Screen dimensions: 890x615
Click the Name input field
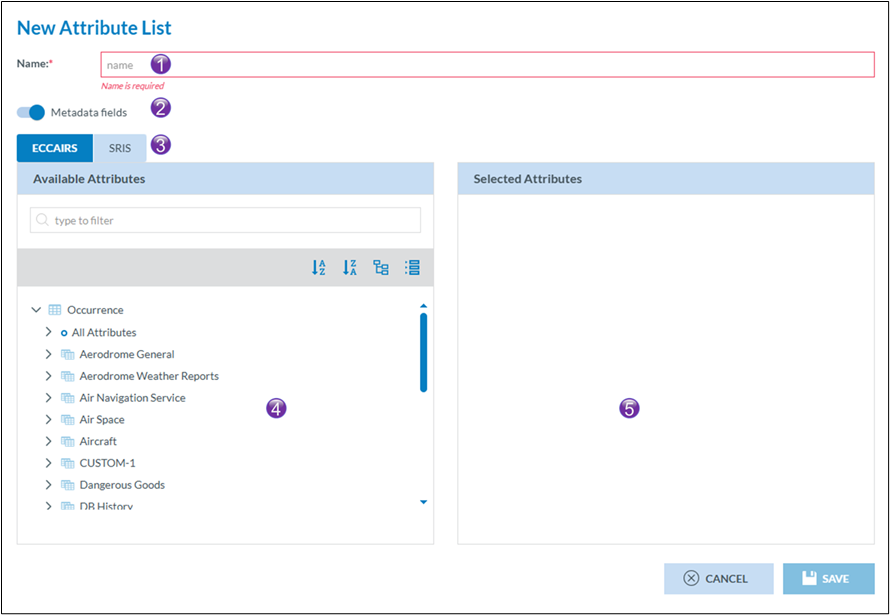coord(487,65)
